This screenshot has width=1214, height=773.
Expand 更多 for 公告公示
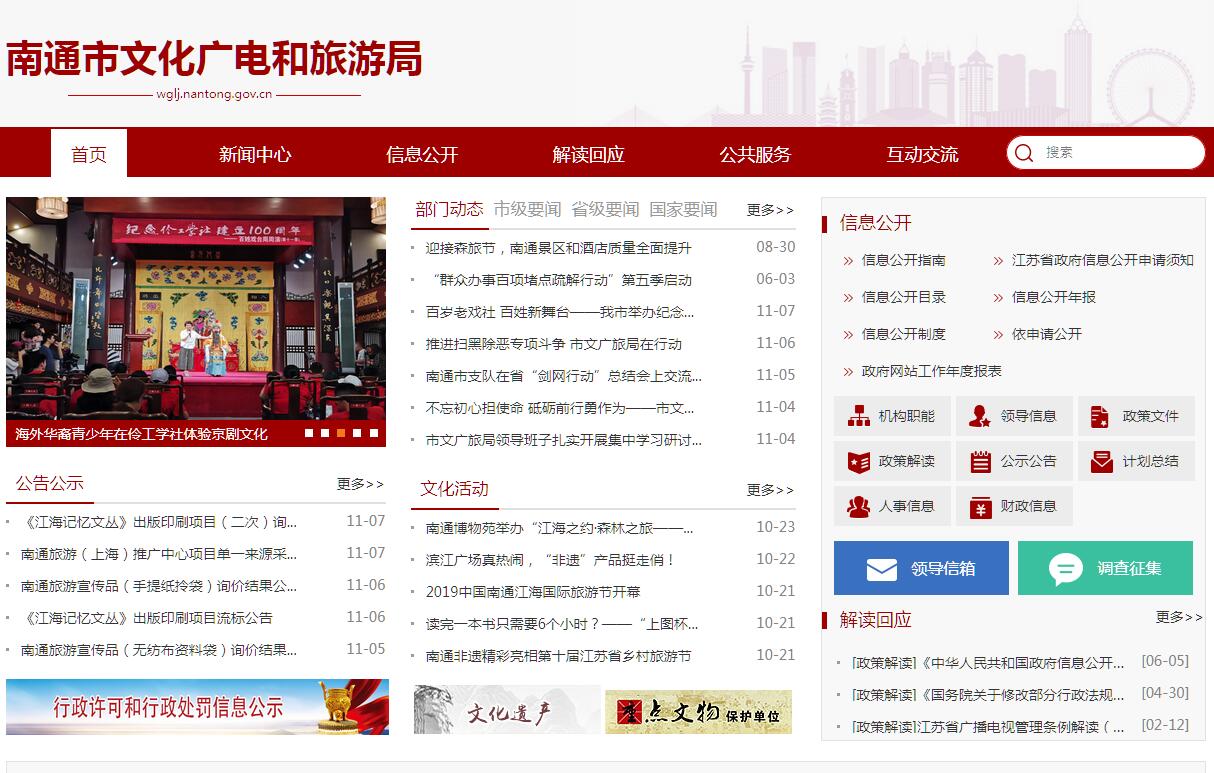point(360,484)
